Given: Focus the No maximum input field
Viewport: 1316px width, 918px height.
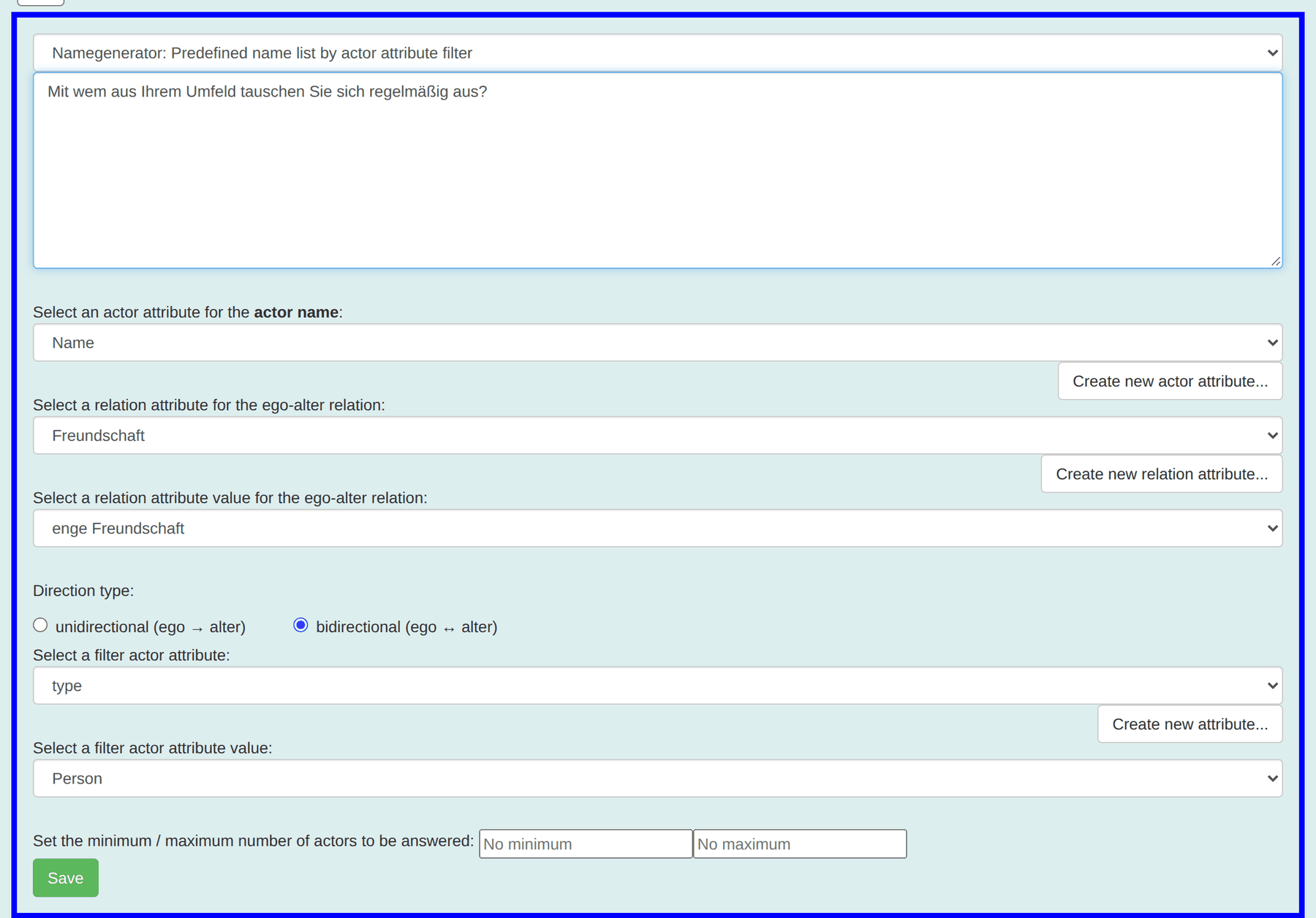Looking at the screenshot, I should click(800, 843).
